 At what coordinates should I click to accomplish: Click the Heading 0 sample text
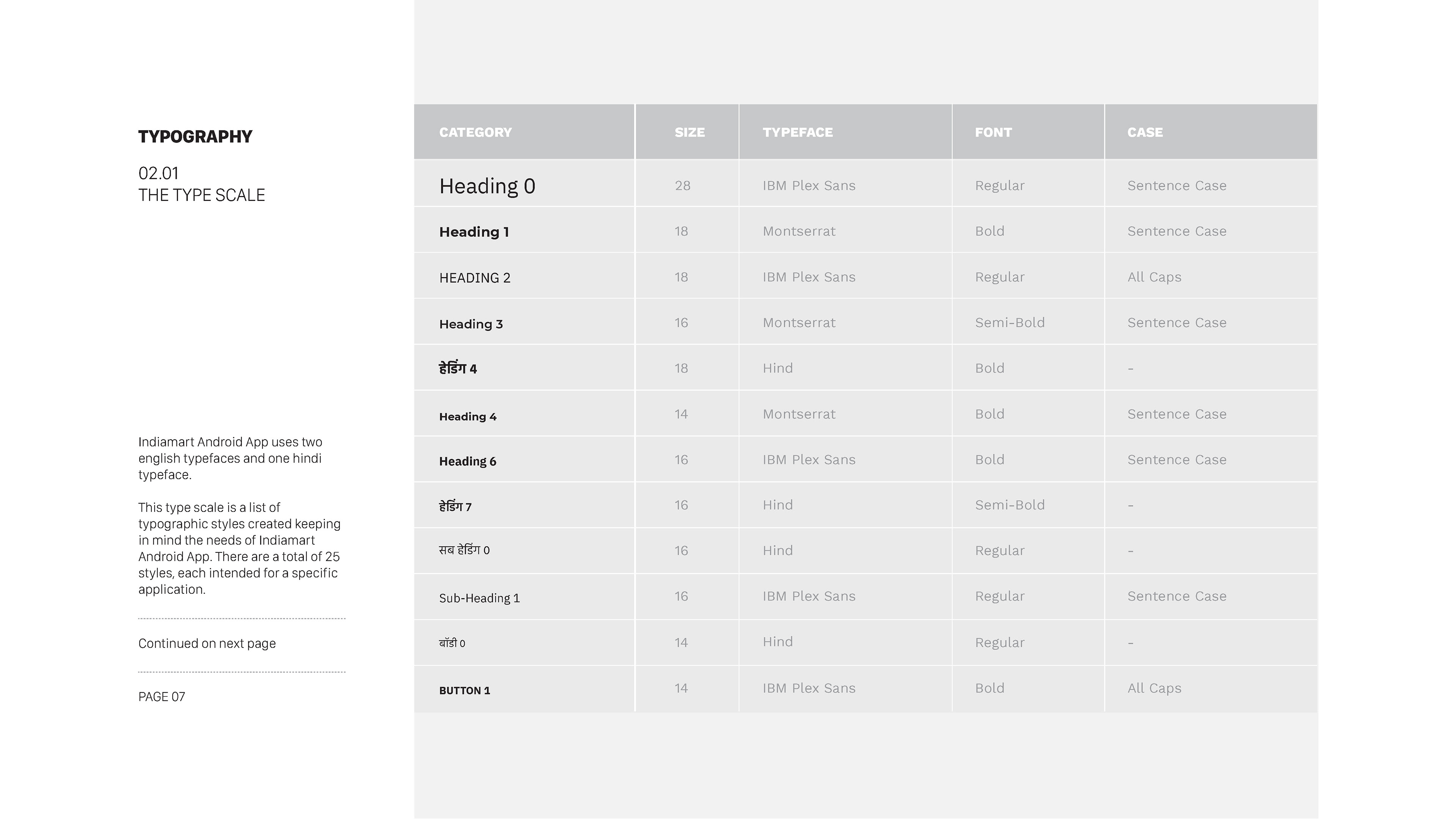click(486, 186)
